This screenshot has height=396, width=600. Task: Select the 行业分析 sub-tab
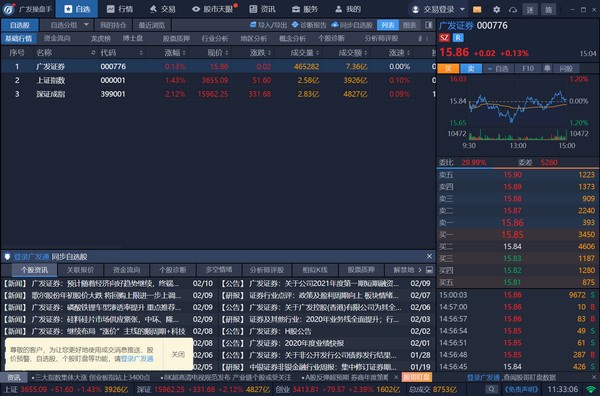215,38
